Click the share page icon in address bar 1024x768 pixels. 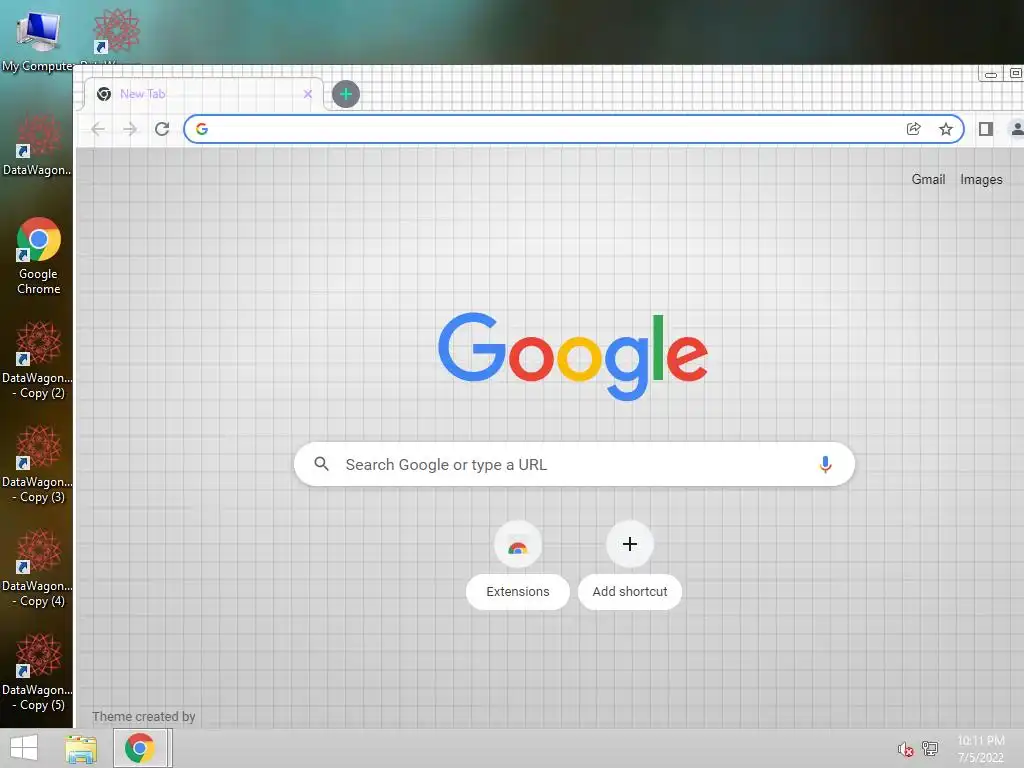tap(914, 129)
